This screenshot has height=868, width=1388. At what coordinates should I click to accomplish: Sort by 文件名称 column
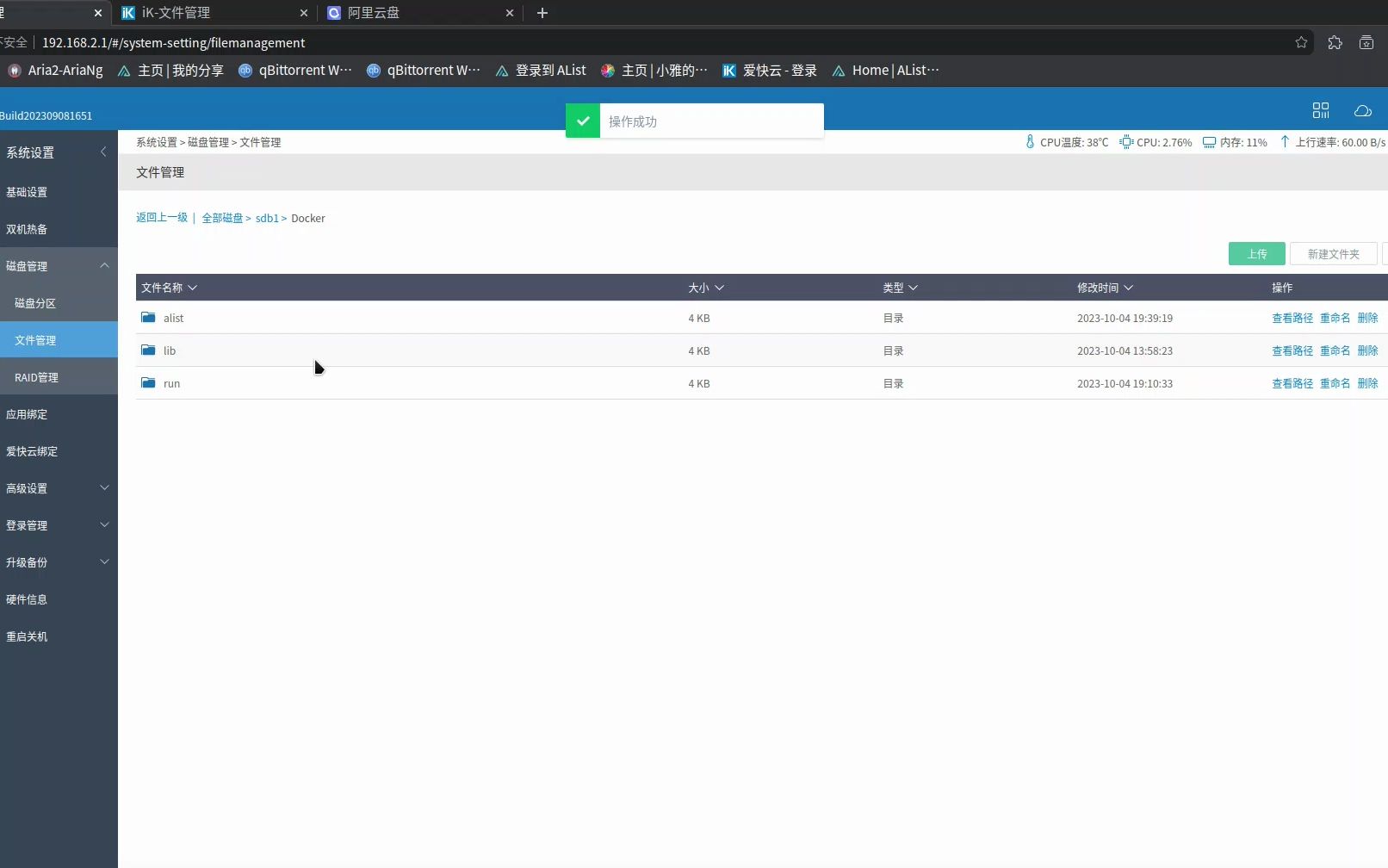(x=169, y=288)
